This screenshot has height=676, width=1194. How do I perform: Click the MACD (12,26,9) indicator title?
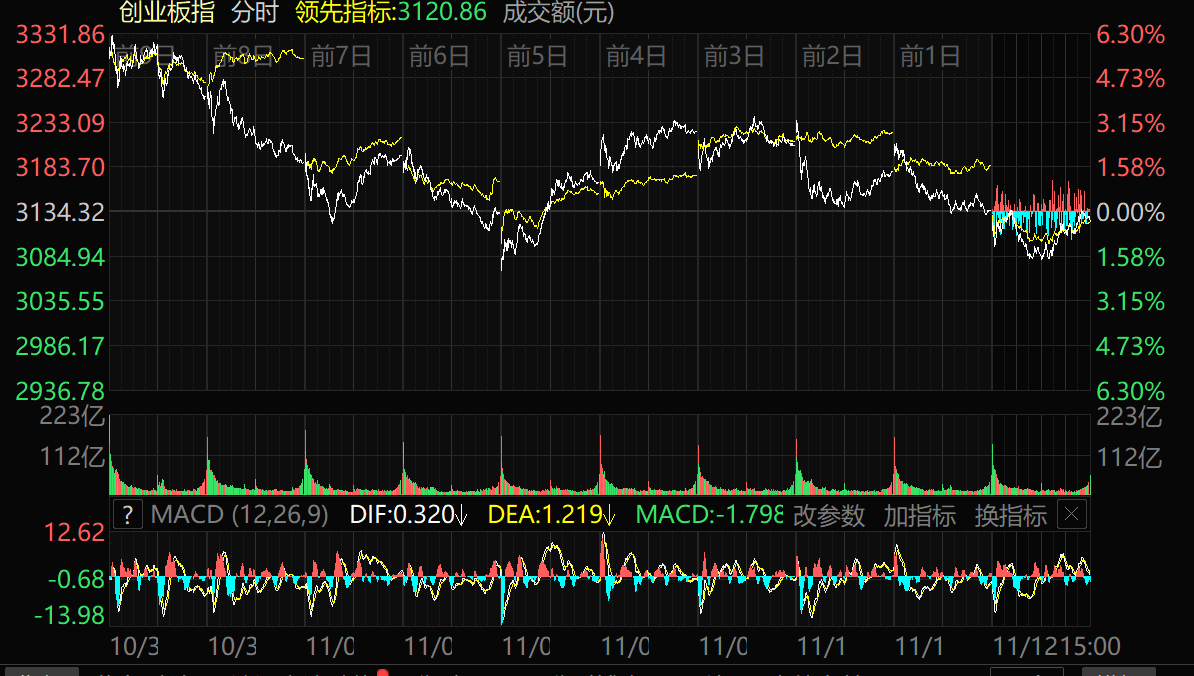240,516
